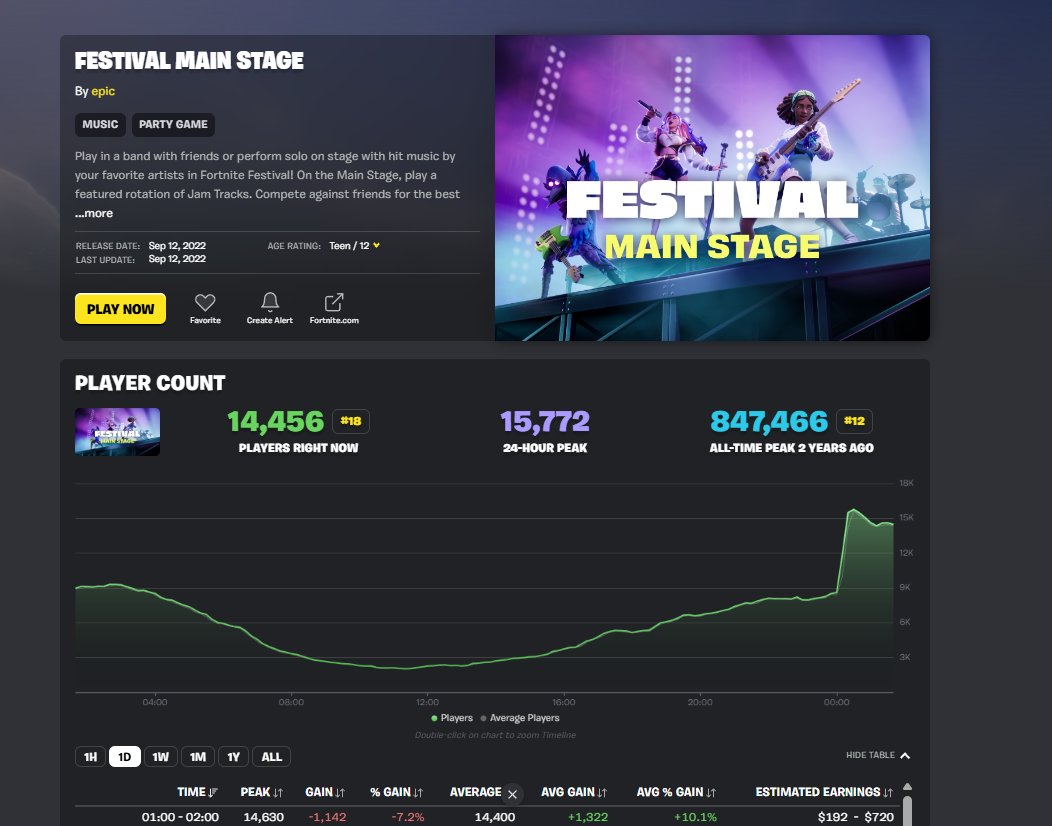Click the Create Alert bell icon
This screenshot has height=826, width=1052.
coord(270,302)
